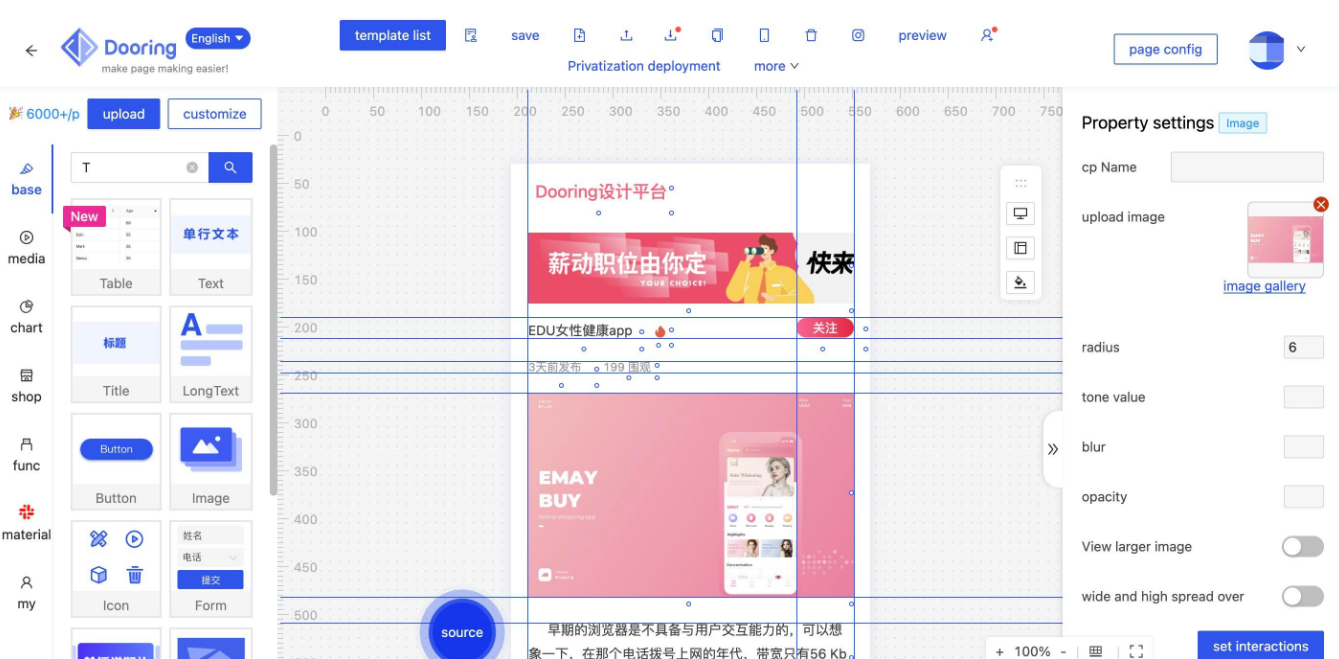The width and height of the screenshot is (1339, 659).
Task: Click save in the top toolbar
Action: (525, 36)
